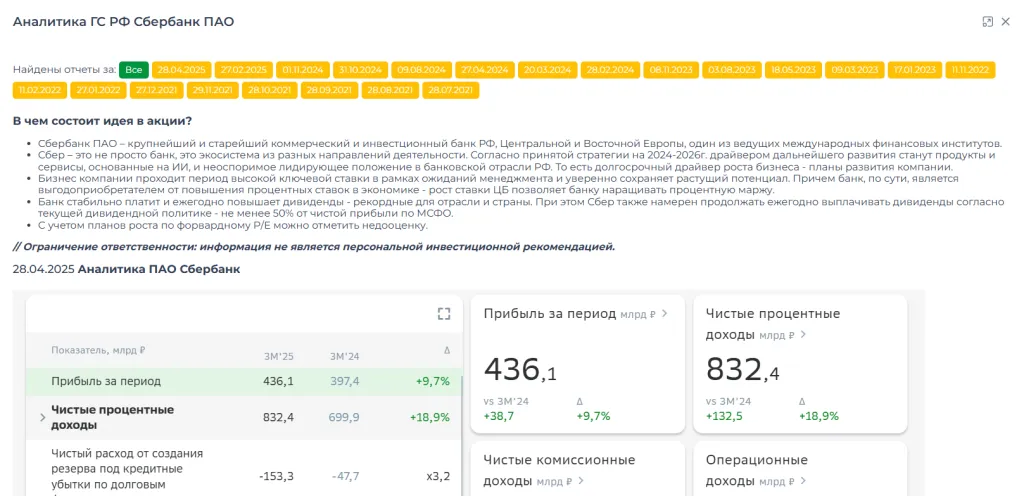The height and width of the screenshot is (496, 1024).
Task: Show the 28.08.2021 report
Action: click(390, 90)
